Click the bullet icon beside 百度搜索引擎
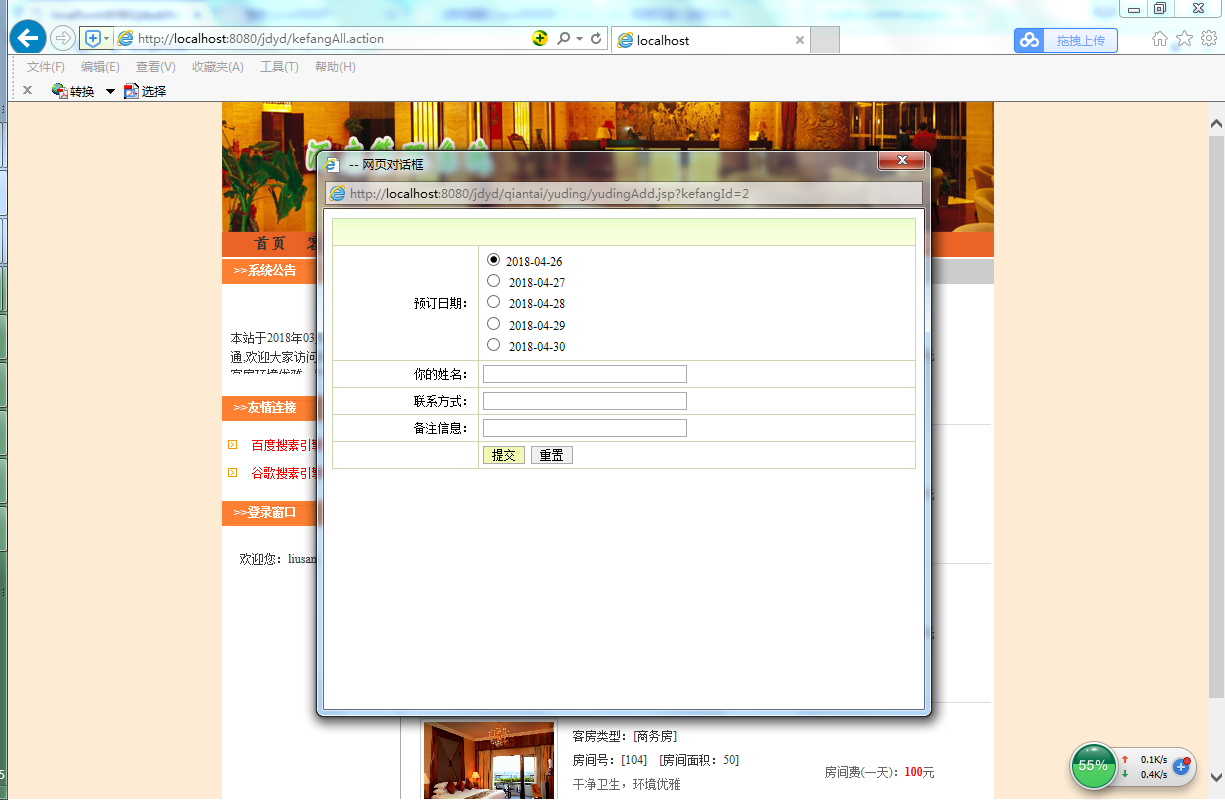This screenshot has width=1225, height=800. (x=233, y=445)
